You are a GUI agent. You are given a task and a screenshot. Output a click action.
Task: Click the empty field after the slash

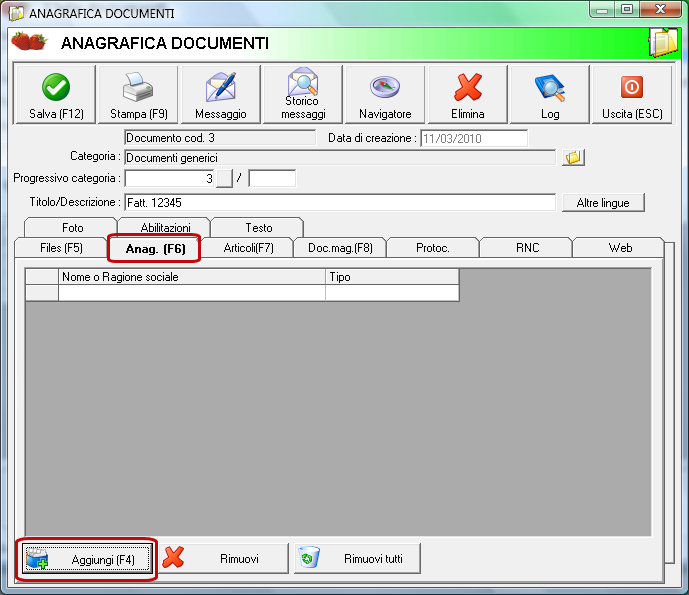[272, 178]
